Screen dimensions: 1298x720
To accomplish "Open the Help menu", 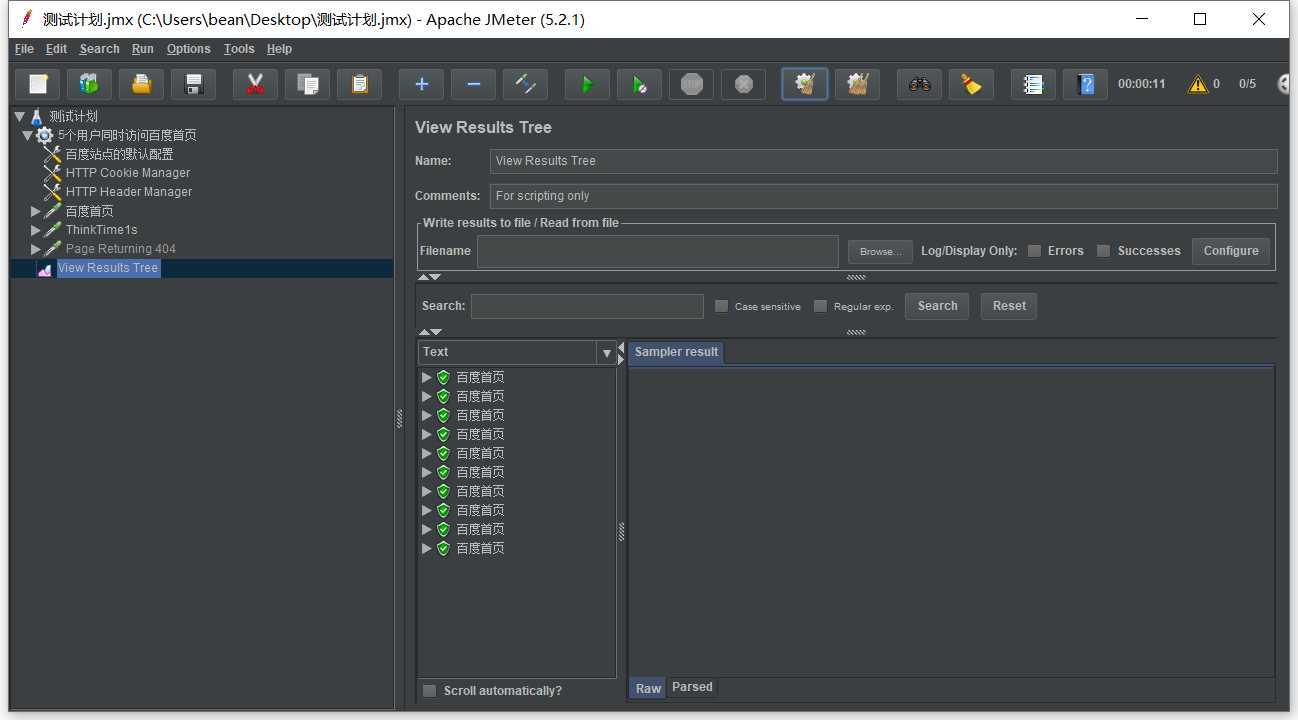I will pos(279,49).
